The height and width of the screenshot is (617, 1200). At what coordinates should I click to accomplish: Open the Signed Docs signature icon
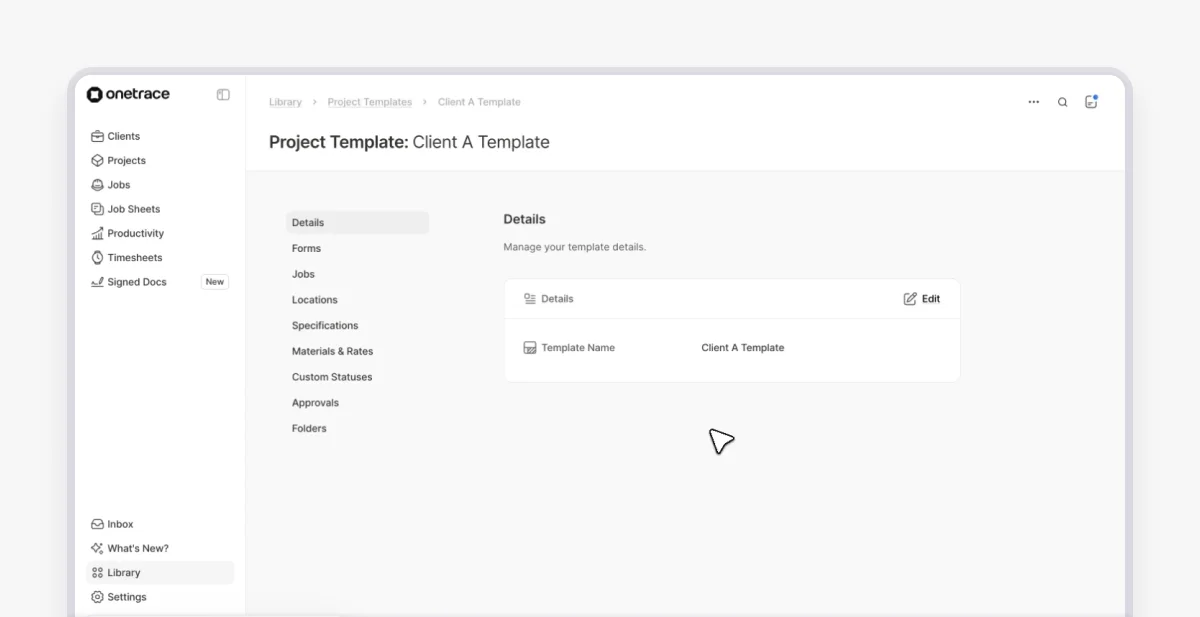[97, 281]
